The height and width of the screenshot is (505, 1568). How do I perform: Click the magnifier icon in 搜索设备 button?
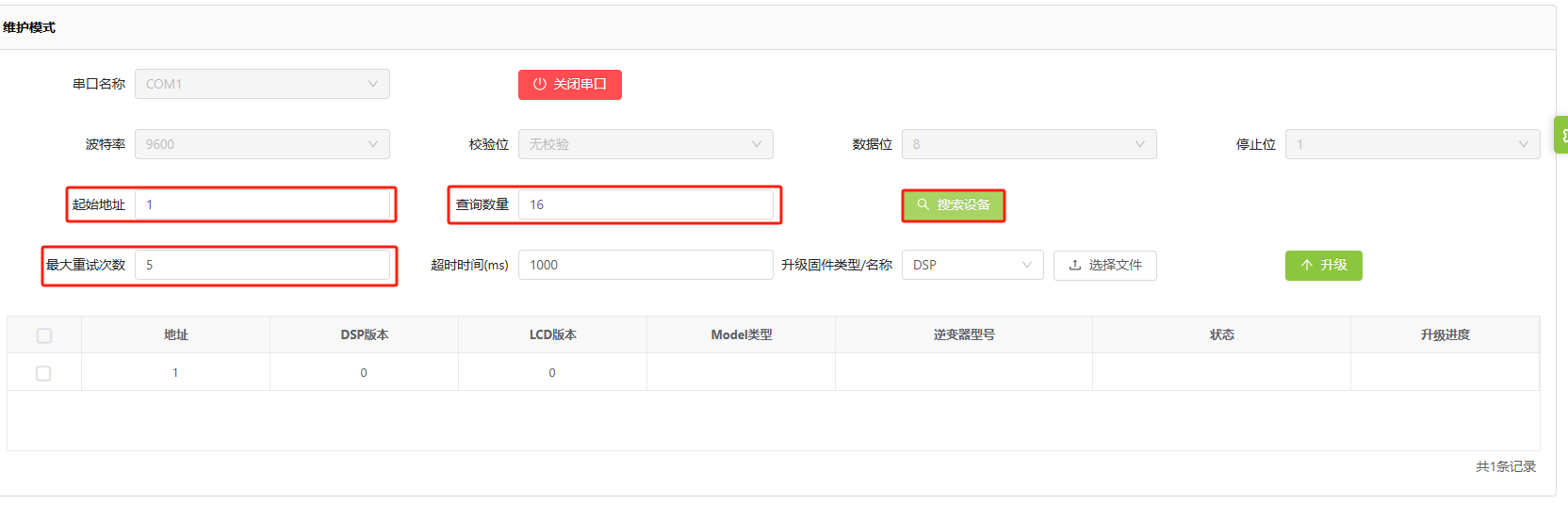pos(923,204)
